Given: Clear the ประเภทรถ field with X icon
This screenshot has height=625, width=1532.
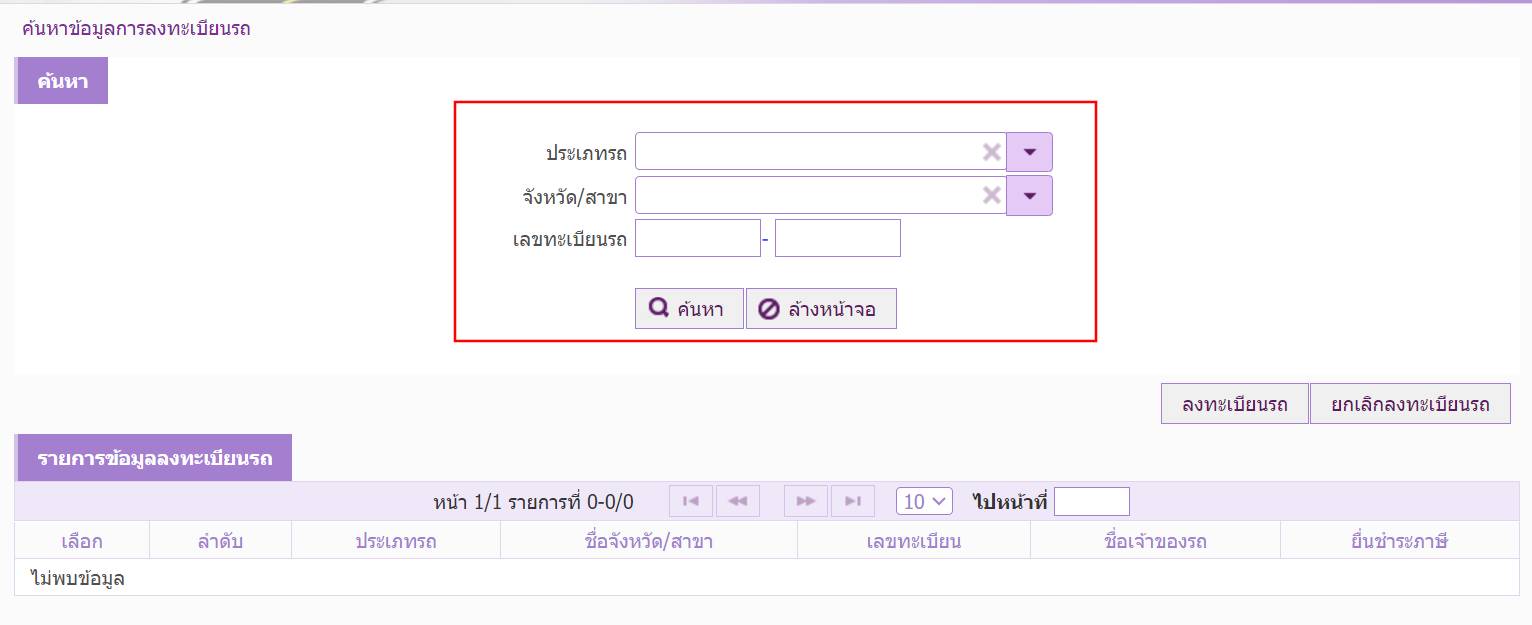Looking at the screenshot, I should tap(991, 152).
